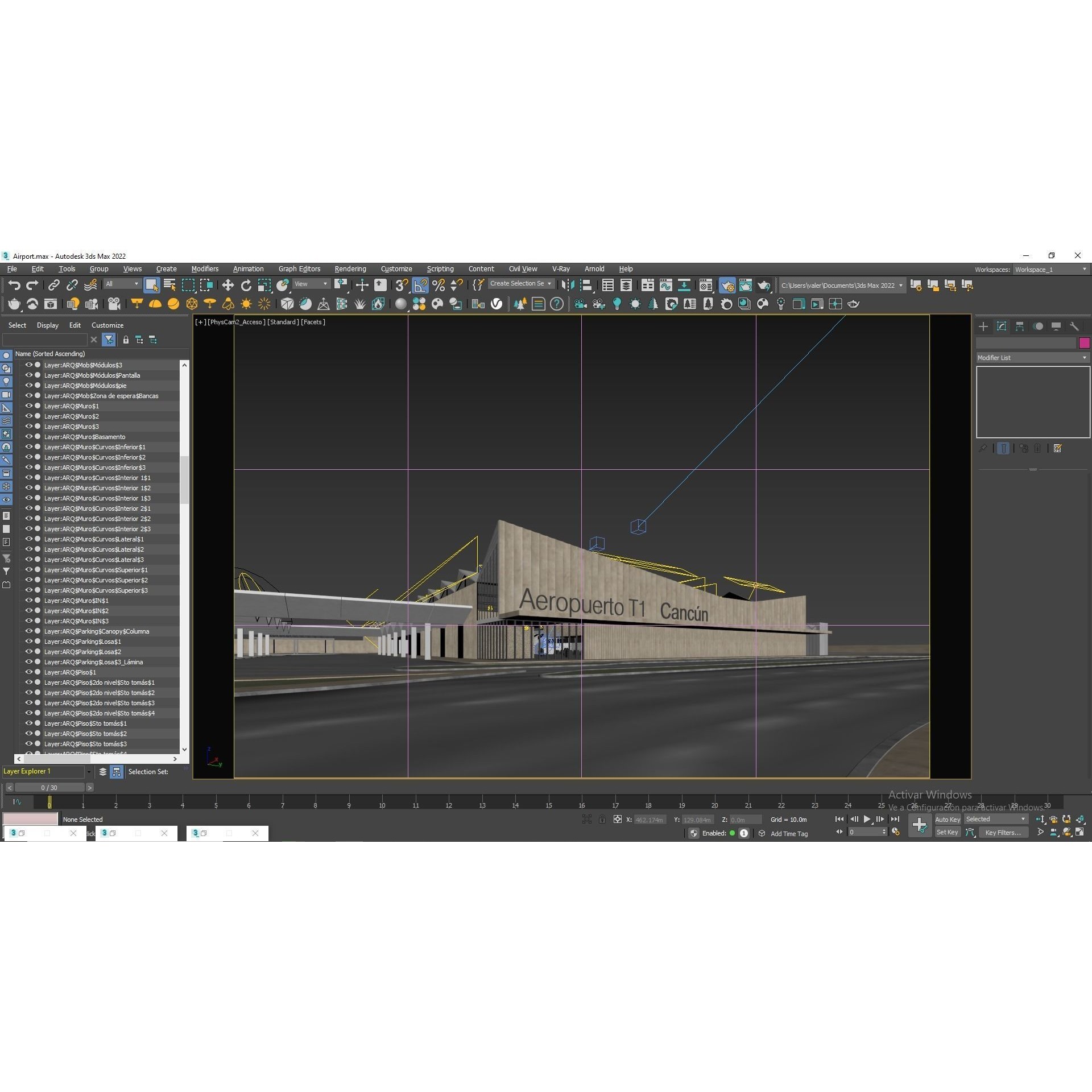The height and width of the screenshot is (1092, 1092).
Task: Open key filter Selected dropdown
Action: click(x=996, y=820)
